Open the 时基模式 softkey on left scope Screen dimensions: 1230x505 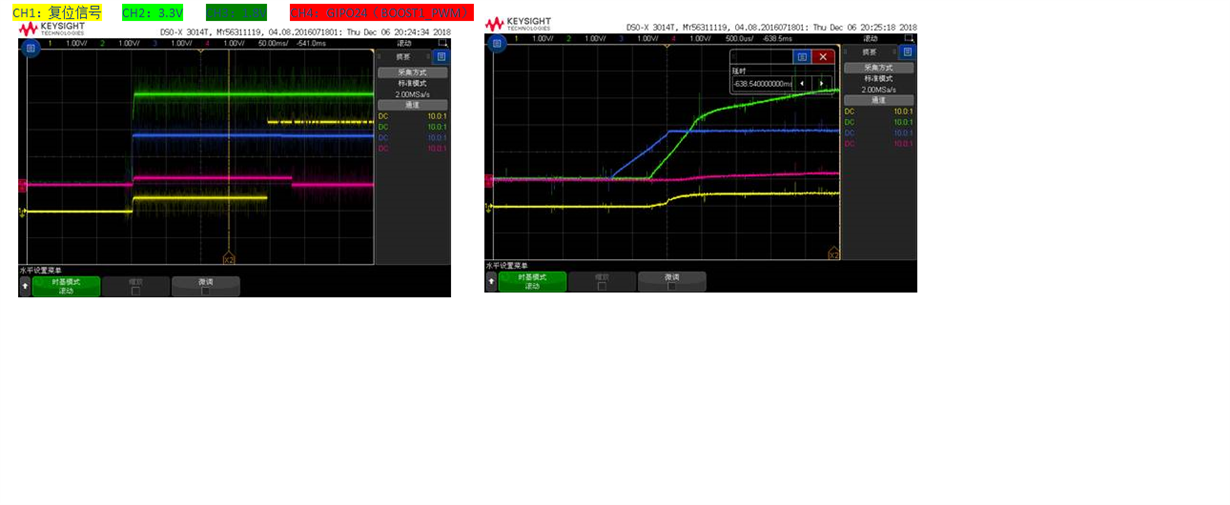[x=66, y=286]
